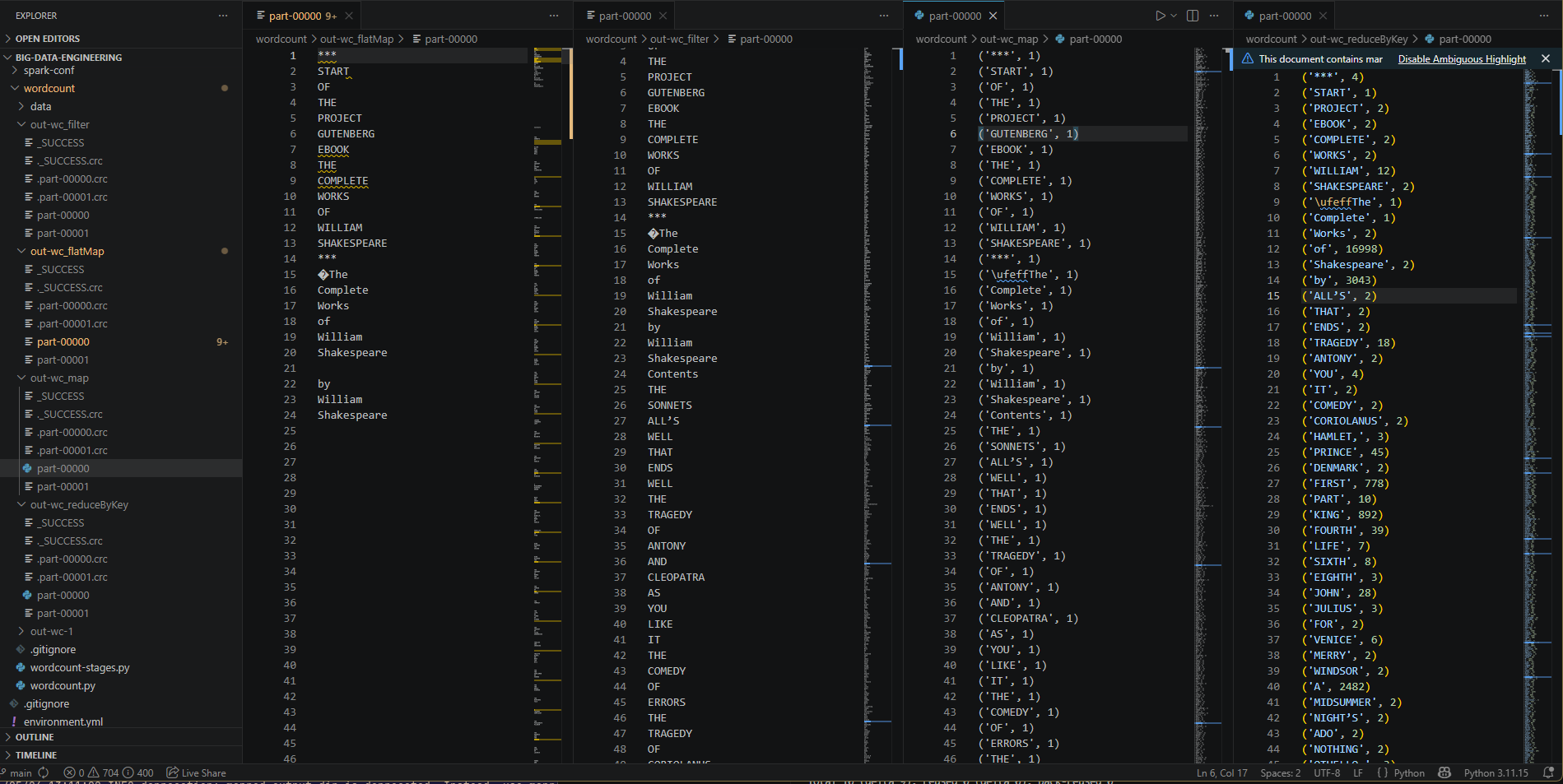Open Problems via the errors and warnings counter
The height and width of the screenshot is (784, 1563).
click(x=108, y=772)
